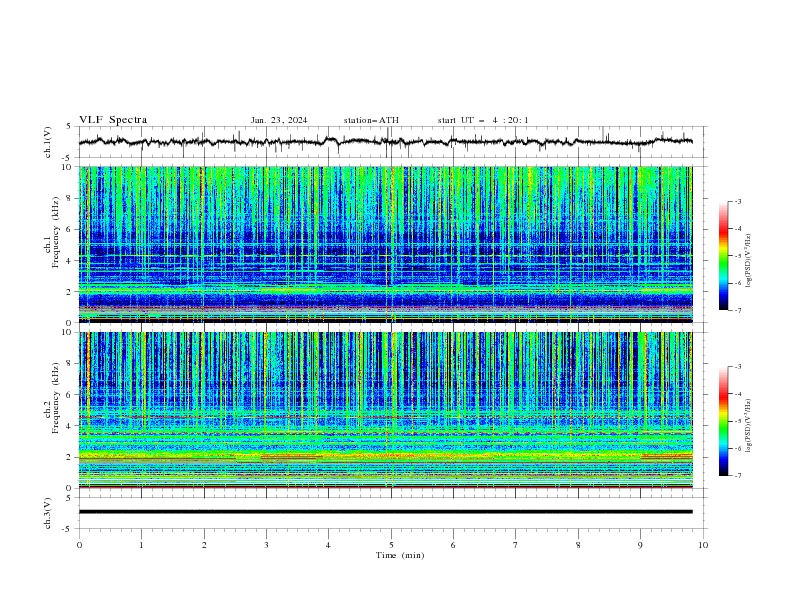Click the 'ch.1(V)' axis label
The width and height of the screenshot is (792, 612).
tap(48, 142)
